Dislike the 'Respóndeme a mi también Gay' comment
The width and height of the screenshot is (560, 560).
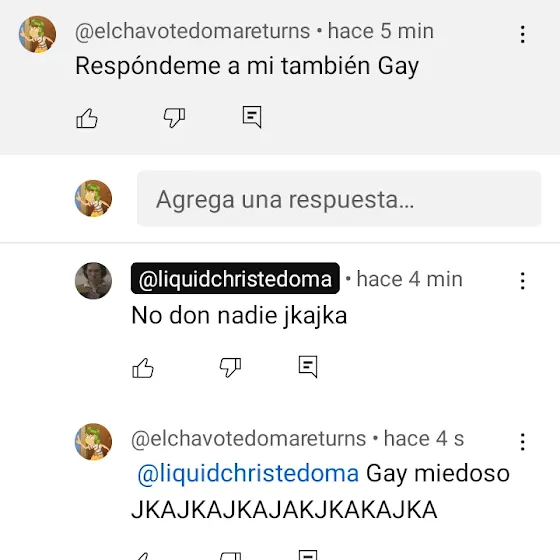[x=174, y=118]
